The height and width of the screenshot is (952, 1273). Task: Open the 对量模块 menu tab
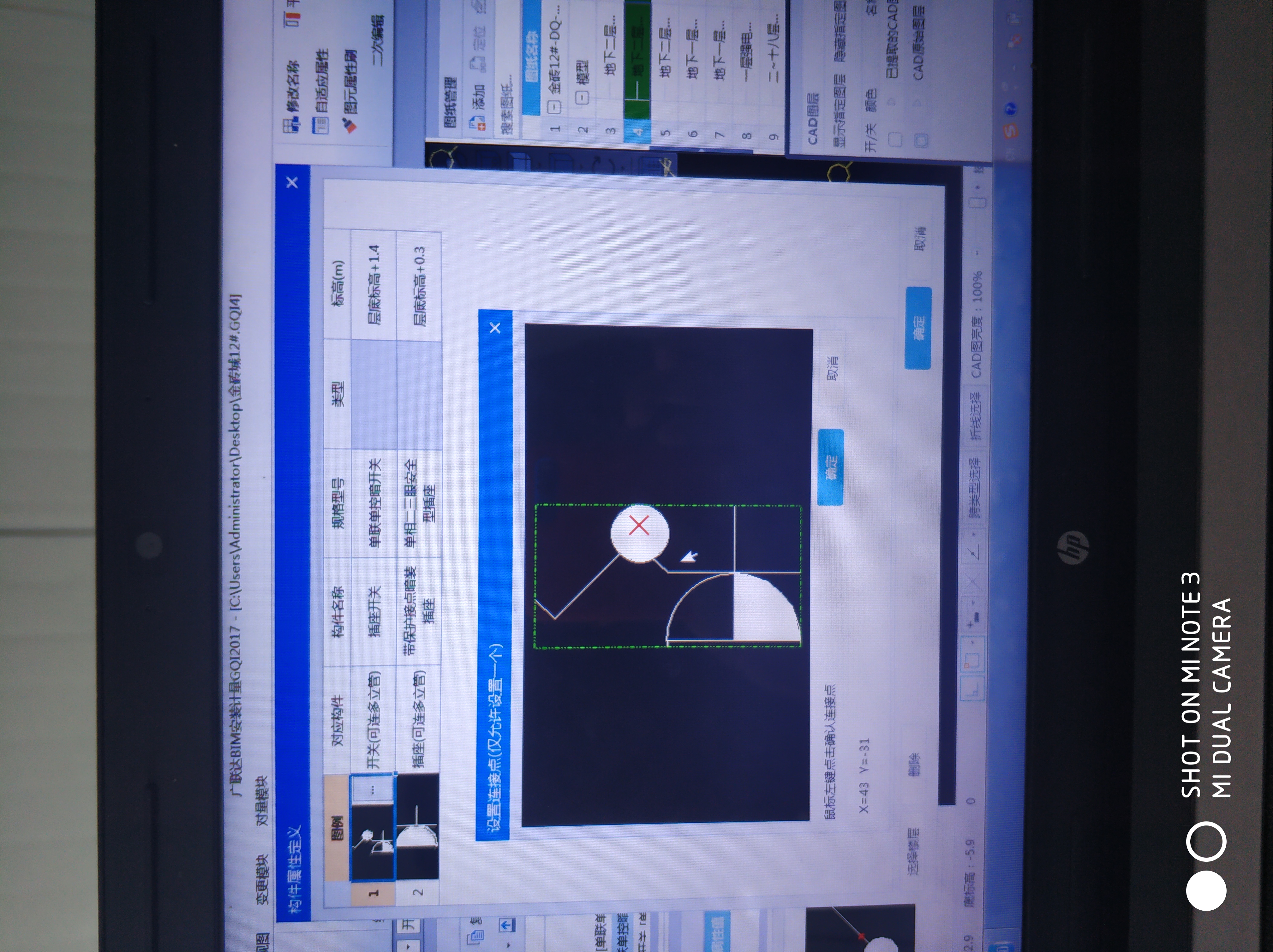click(x=262, y=801)
